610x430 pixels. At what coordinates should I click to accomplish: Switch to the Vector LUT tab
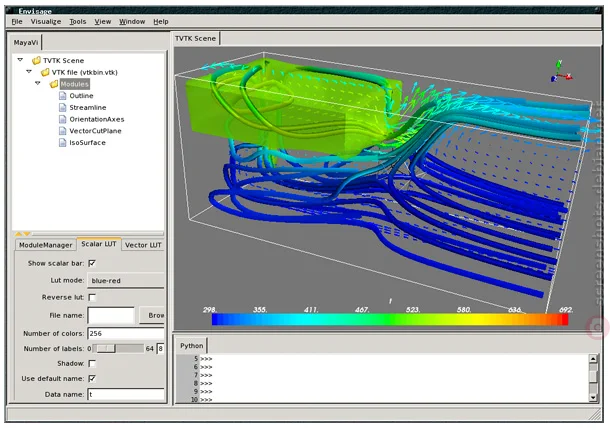click(143, 245)
